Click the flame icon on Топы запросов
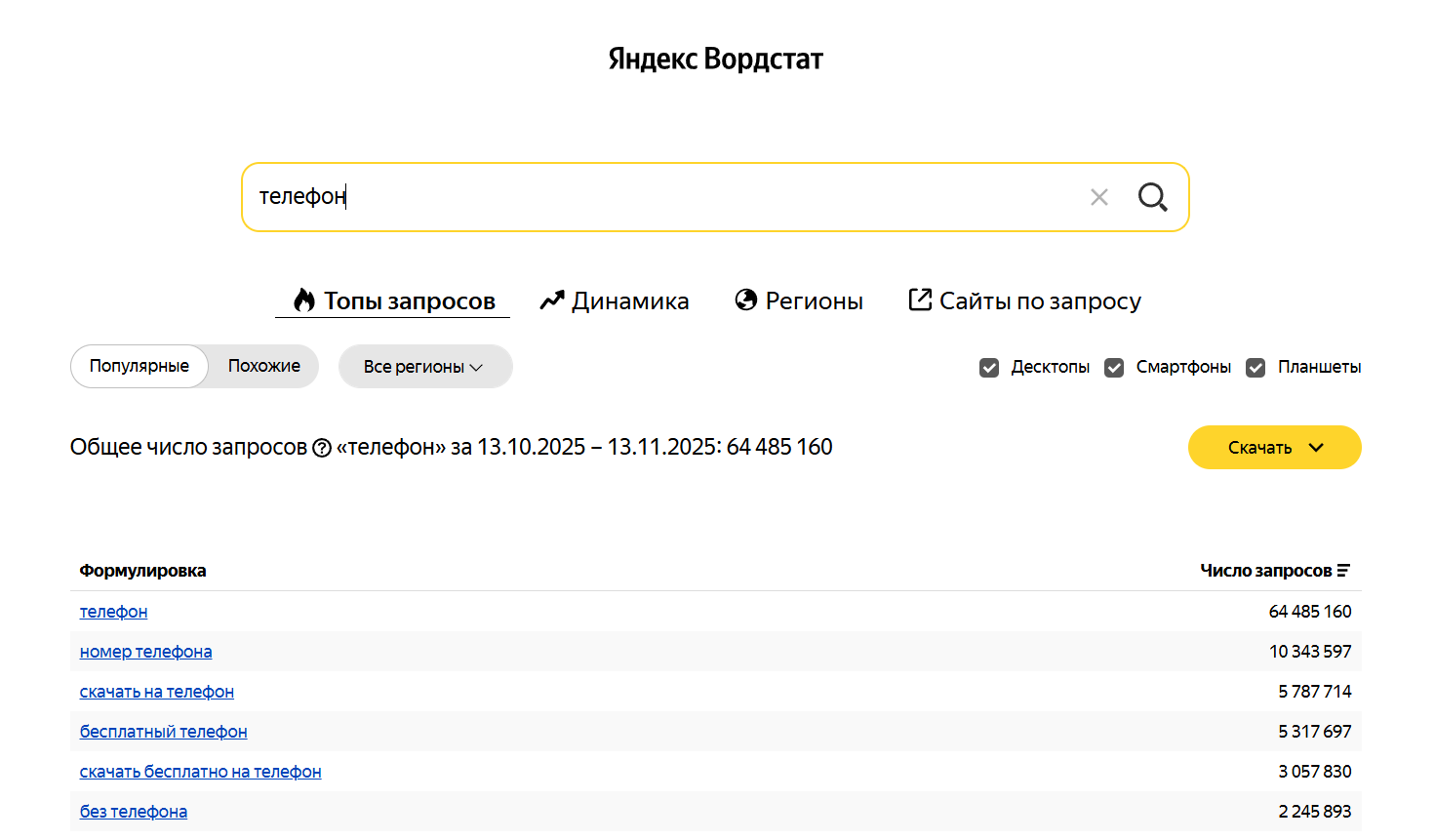 [x=304, y=300]
